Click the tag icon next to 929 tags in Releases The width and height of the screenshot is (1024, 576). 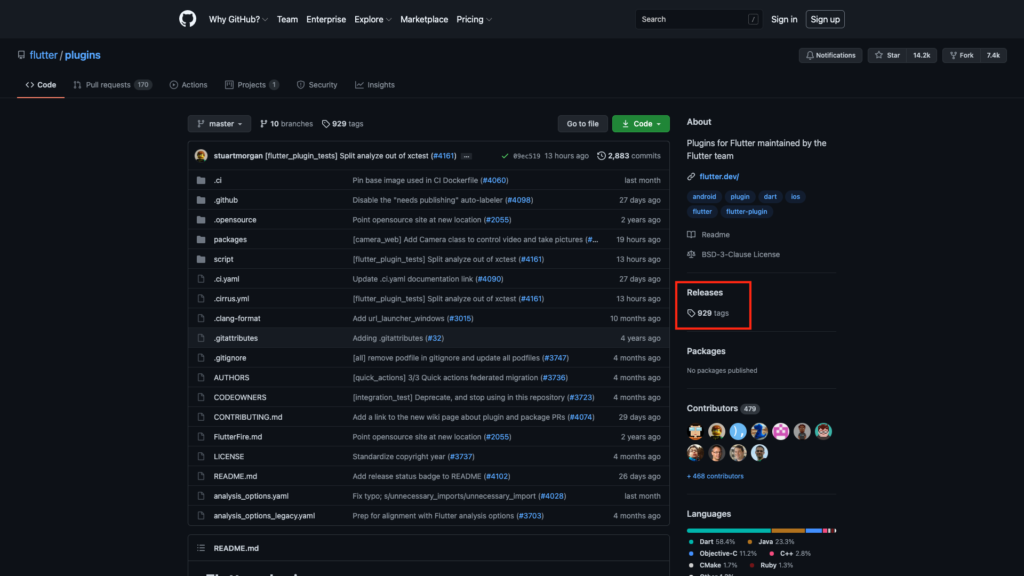[691, 313]
